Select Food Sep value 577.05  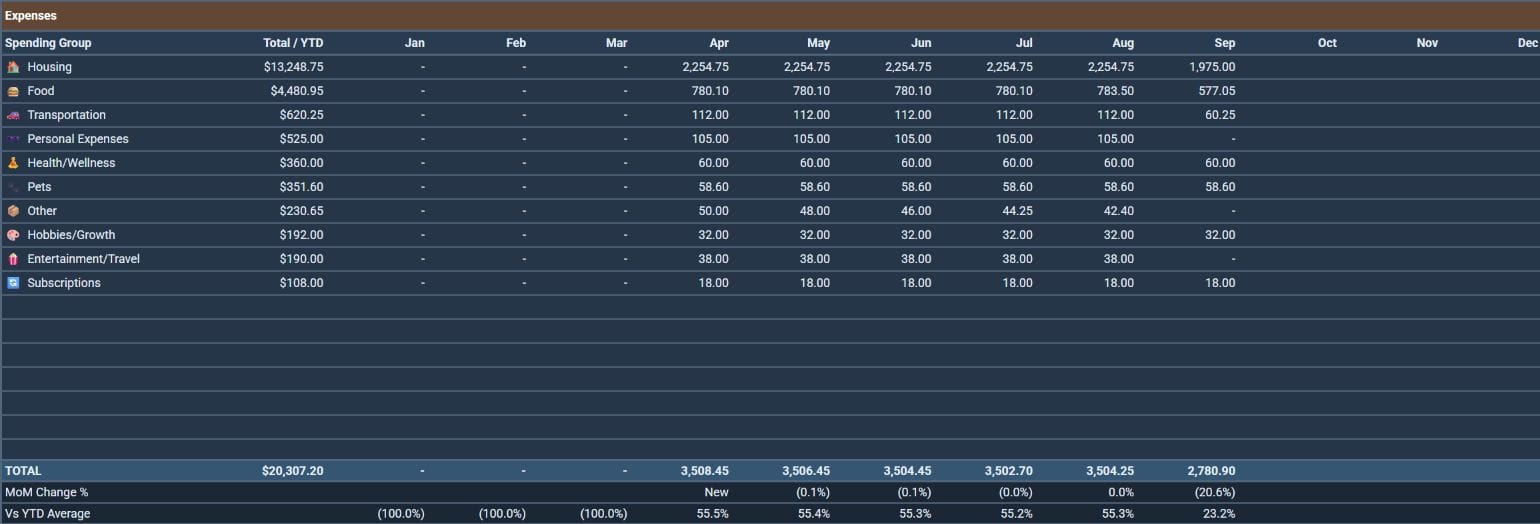(x=1218, y=91)
